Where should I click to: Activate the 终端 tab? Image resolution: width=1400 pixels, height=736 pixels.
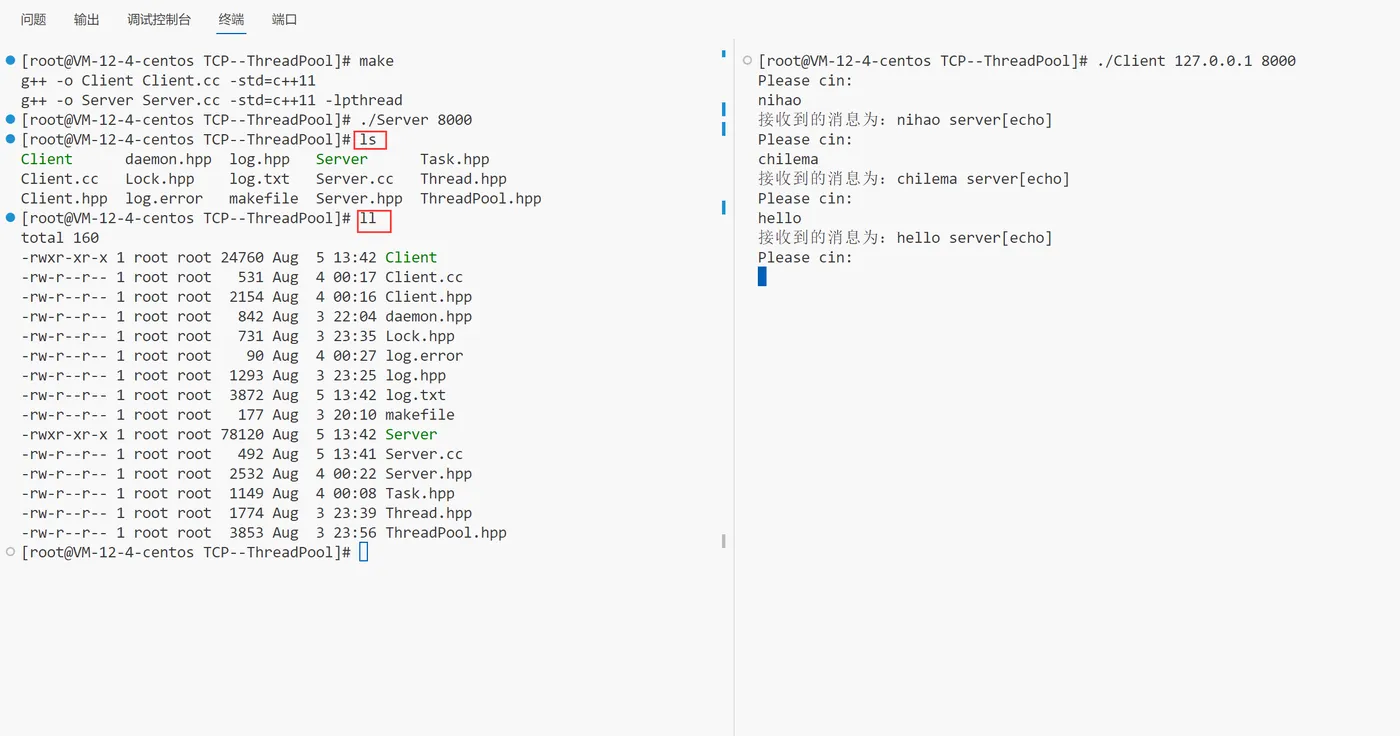click(231, 20)
